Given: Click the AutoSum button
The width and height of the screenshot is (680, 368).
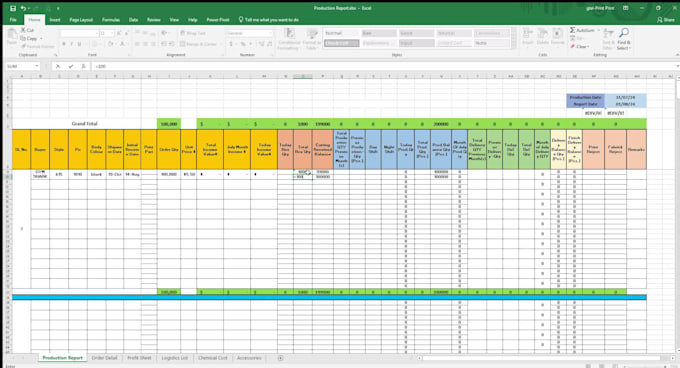Looking at the screenshot, I should [582, 30].
